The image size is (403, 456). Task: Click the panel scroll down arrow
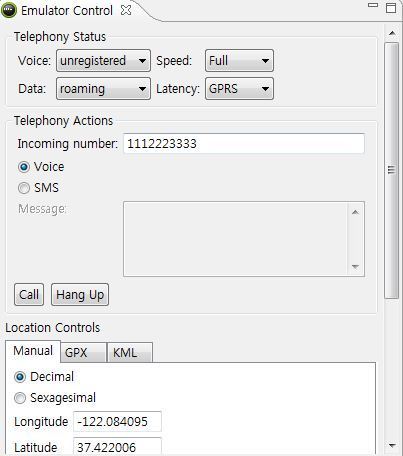click(x=392, y=445)
